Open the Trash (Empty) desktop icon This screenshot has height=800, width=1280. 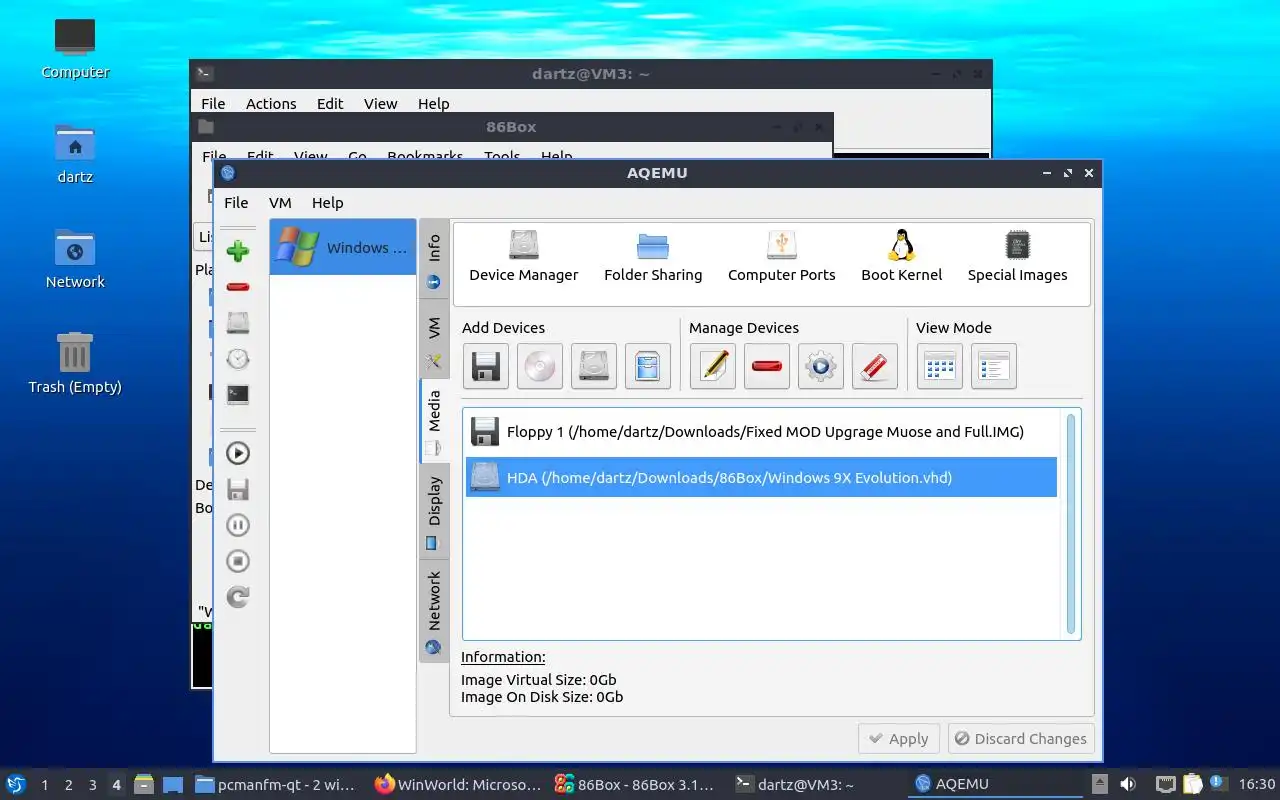tap(75, 363)
